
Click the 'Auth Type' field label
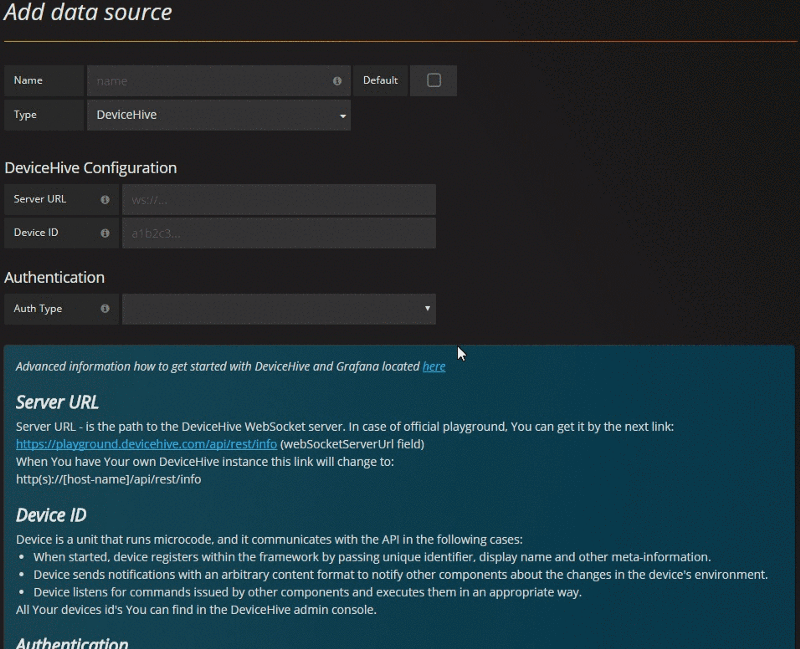pos(38,308)
